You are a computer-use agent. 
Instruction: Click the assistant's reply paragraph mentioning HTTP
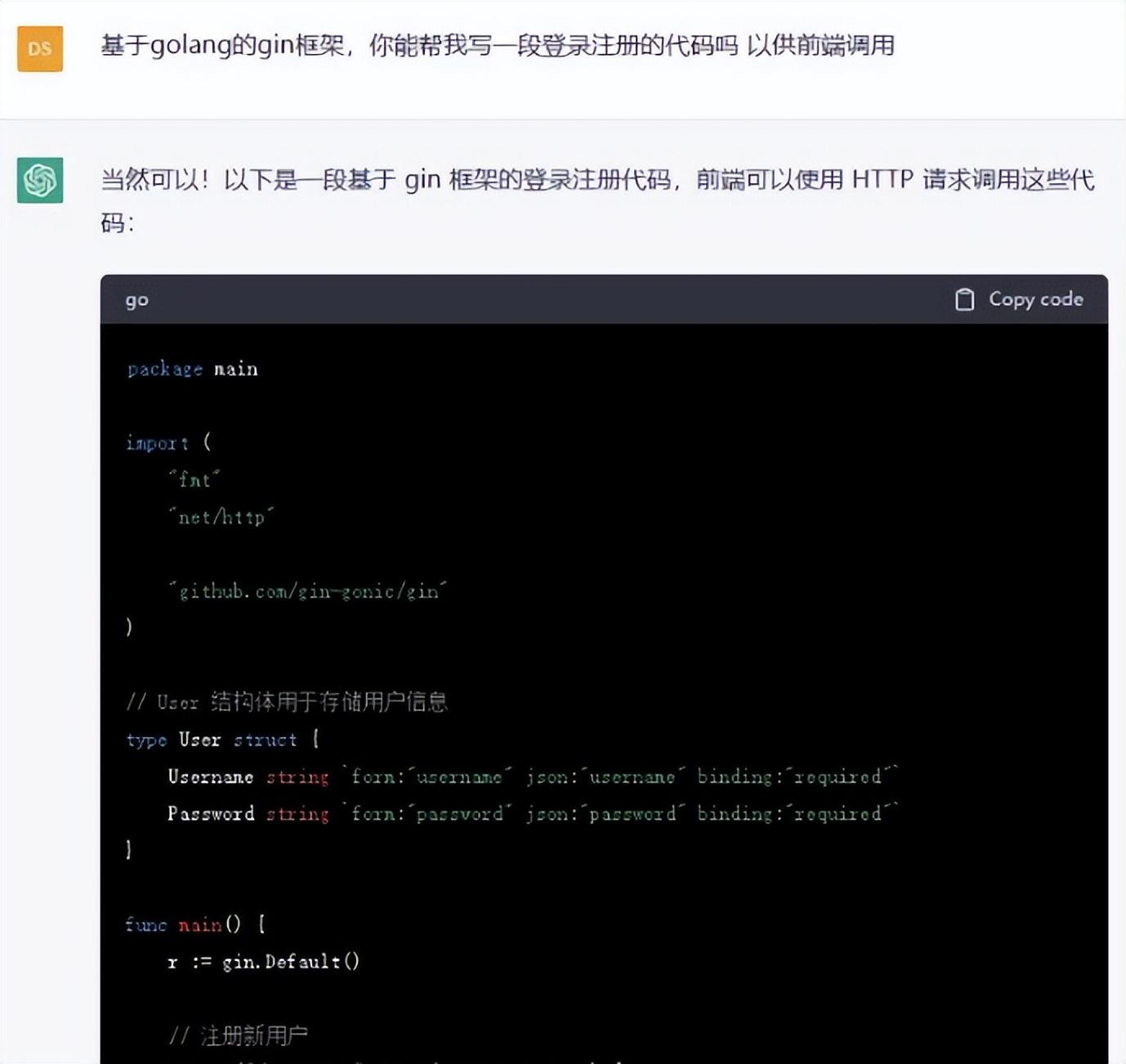(x=597, y=180)
